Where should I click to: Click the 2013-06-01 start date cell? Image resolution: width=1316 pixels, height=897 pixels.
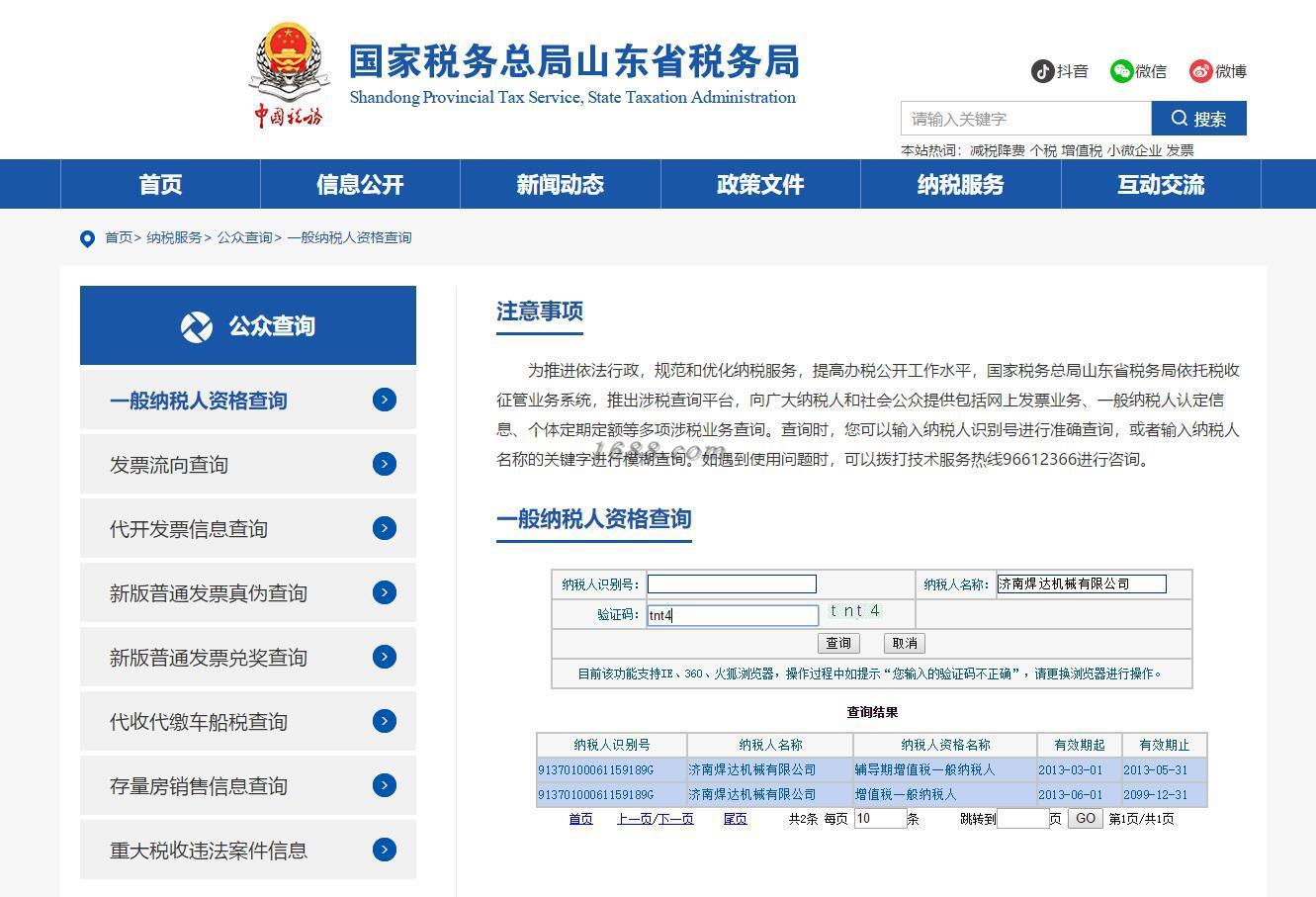coord(1080,795)
